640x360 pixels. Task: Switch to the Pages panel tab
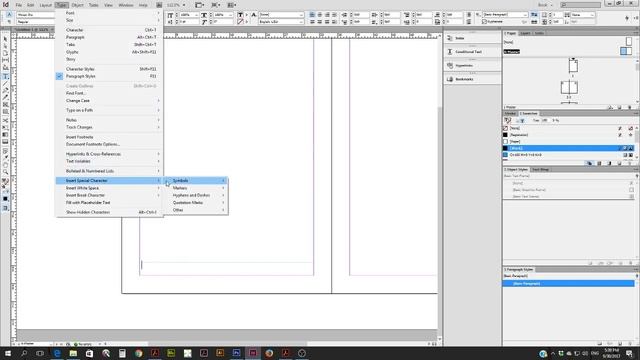(510, 33)
